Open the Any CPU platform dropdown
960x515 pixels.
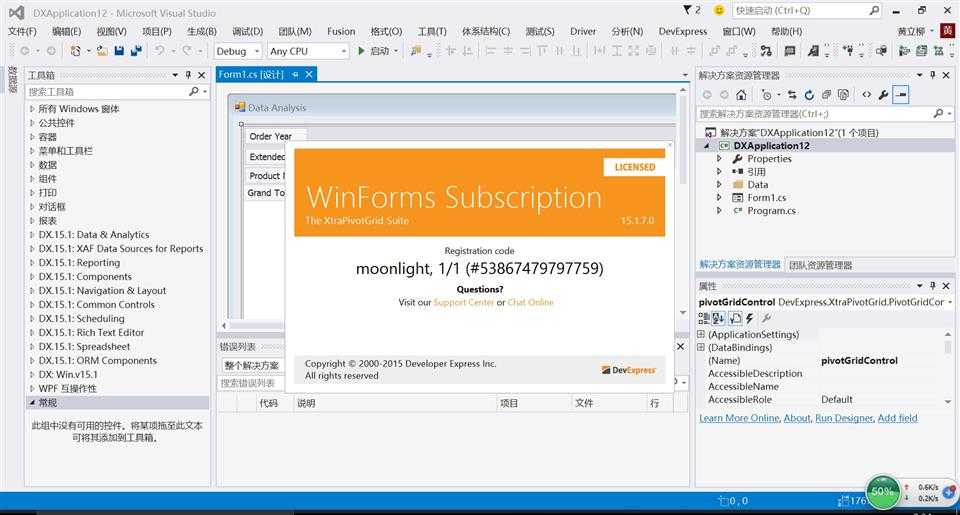tap(343, 51)
